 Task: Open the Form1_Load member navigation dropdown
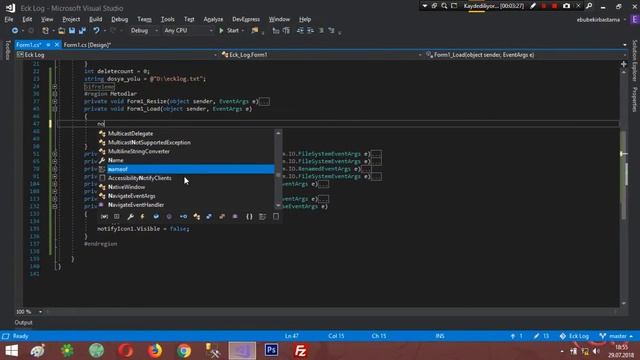coord(526,55)
